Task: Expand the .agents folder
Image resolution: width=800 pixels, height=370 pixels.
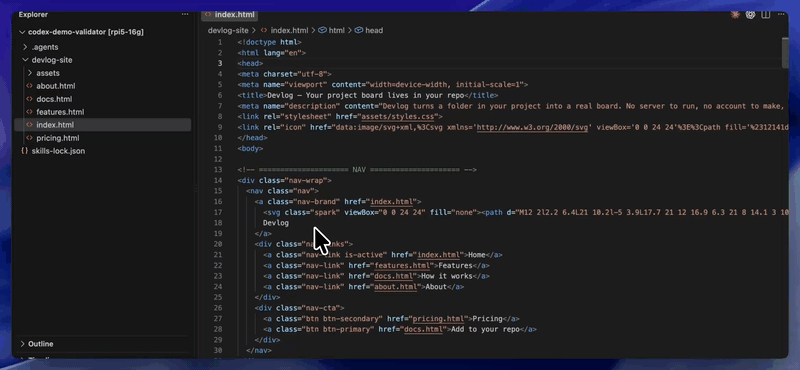Action: point(25,47)
